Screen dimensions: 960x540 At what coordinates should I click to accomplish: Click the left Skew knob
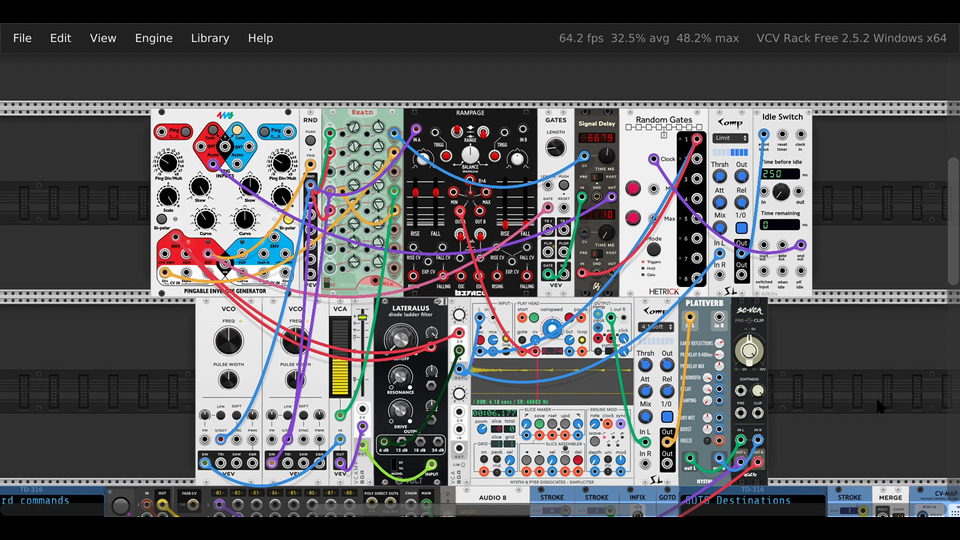point(200,186)
